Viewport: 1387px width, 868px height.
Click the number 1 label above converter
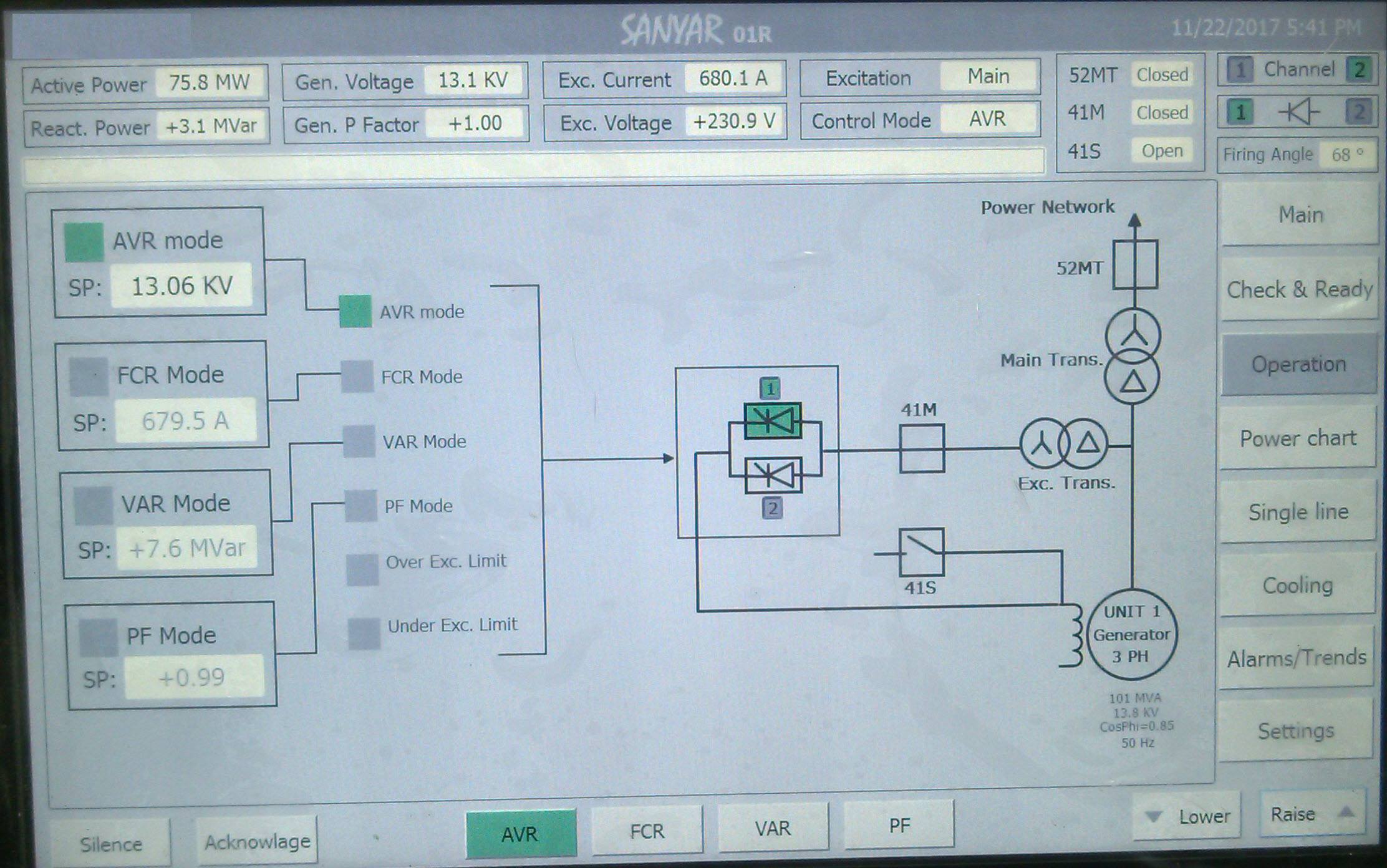[771, 389]
